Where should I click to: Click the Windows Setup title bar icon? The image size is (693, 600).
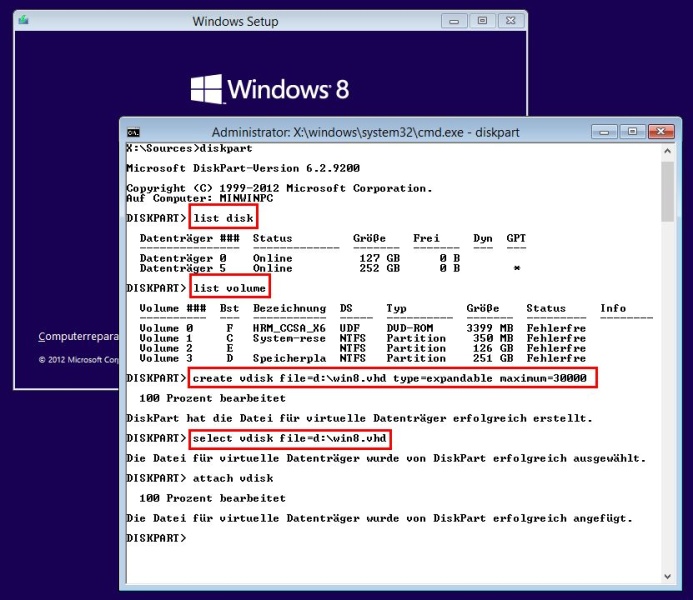point(25,21)
